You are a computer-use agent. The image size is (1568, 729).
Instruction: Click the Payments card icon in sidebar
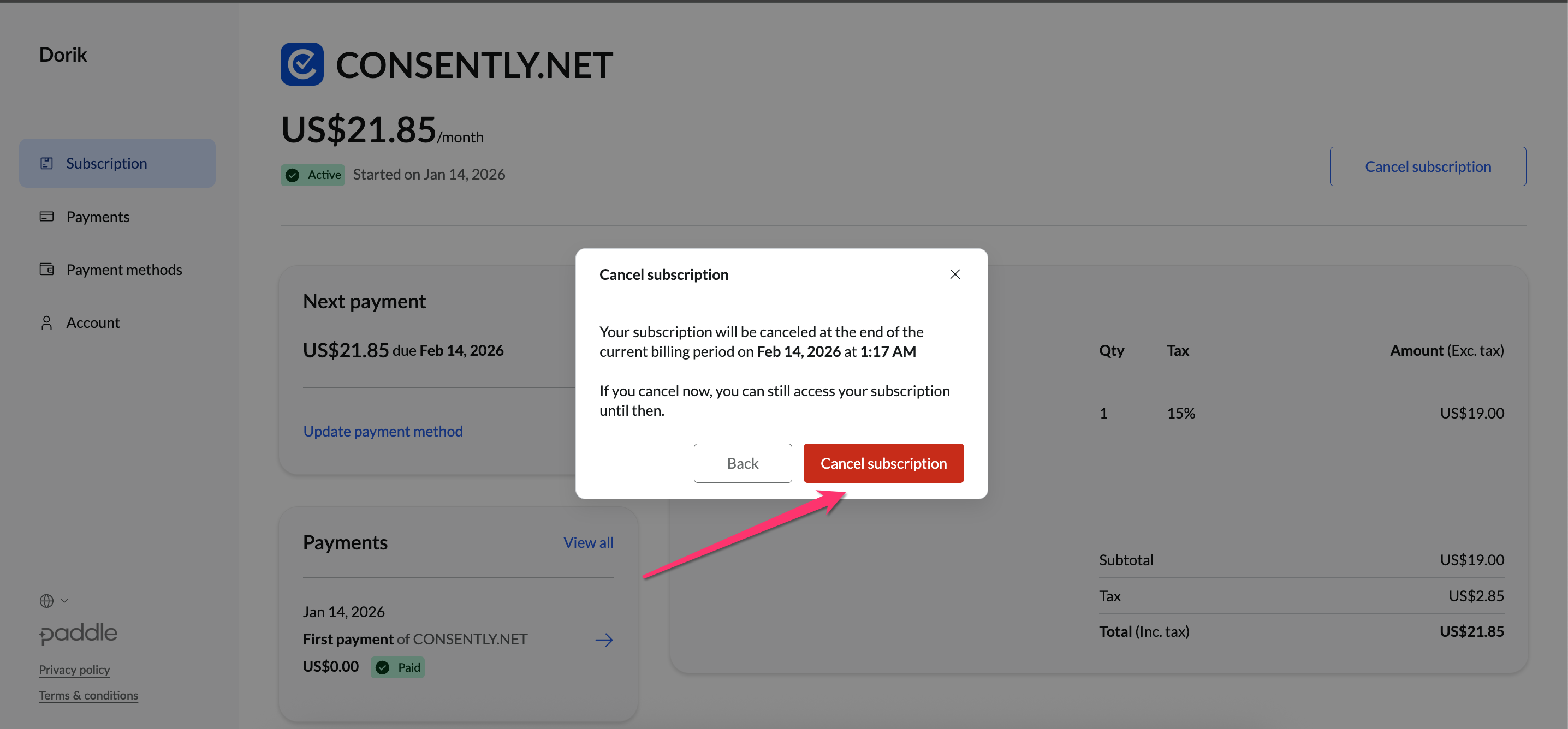46,217
